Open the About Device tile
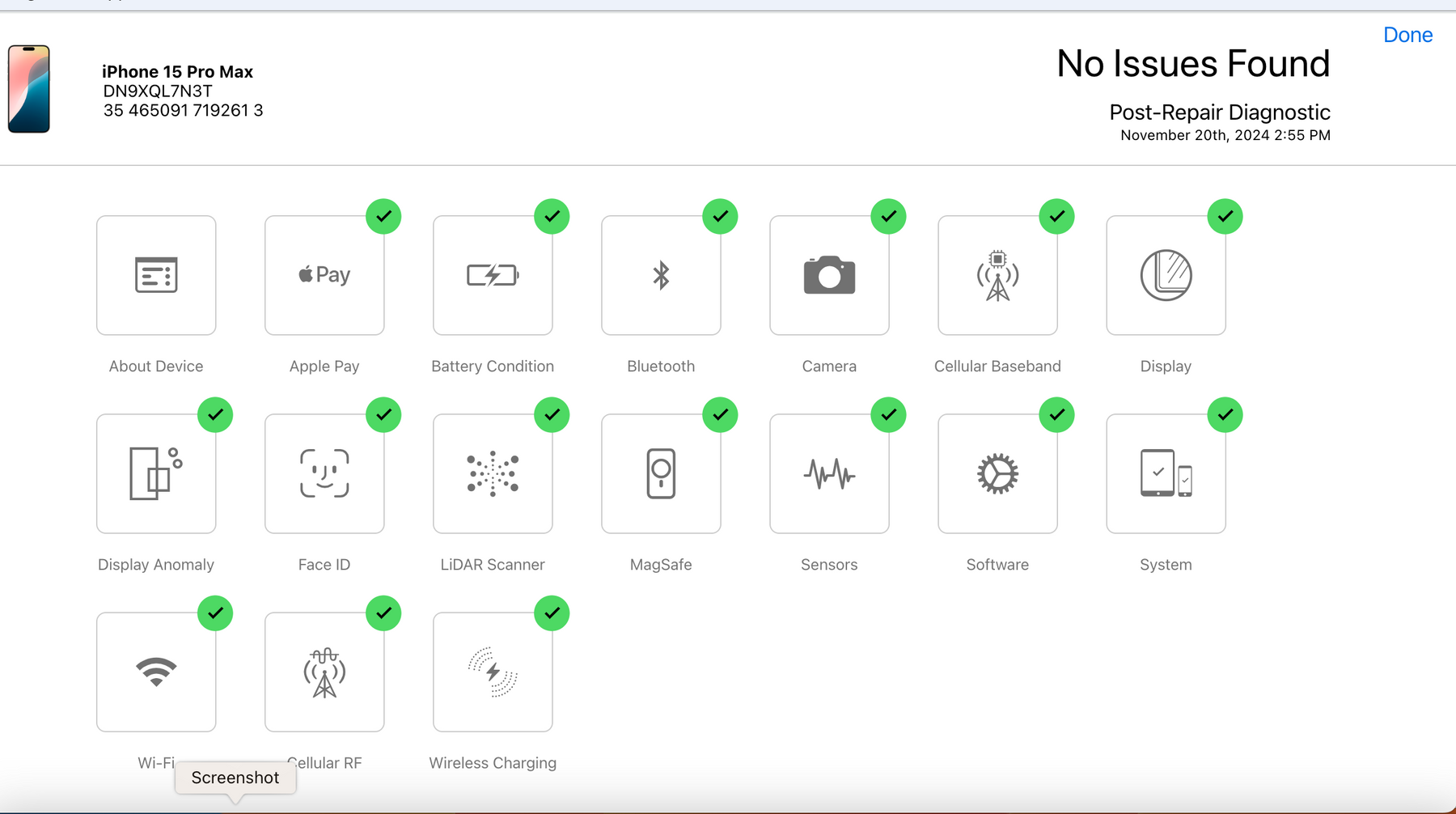The image size is (1456, 814). 156,275
